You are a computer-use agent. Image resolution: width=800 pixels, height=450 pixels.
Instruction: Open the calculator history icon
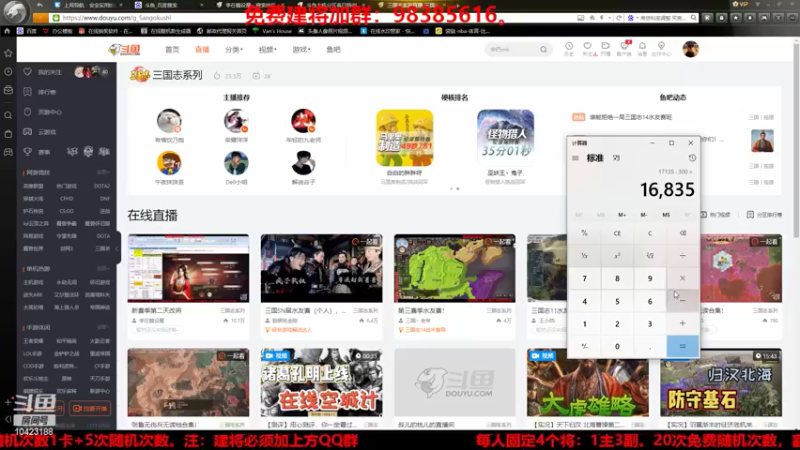click(692, 158)
